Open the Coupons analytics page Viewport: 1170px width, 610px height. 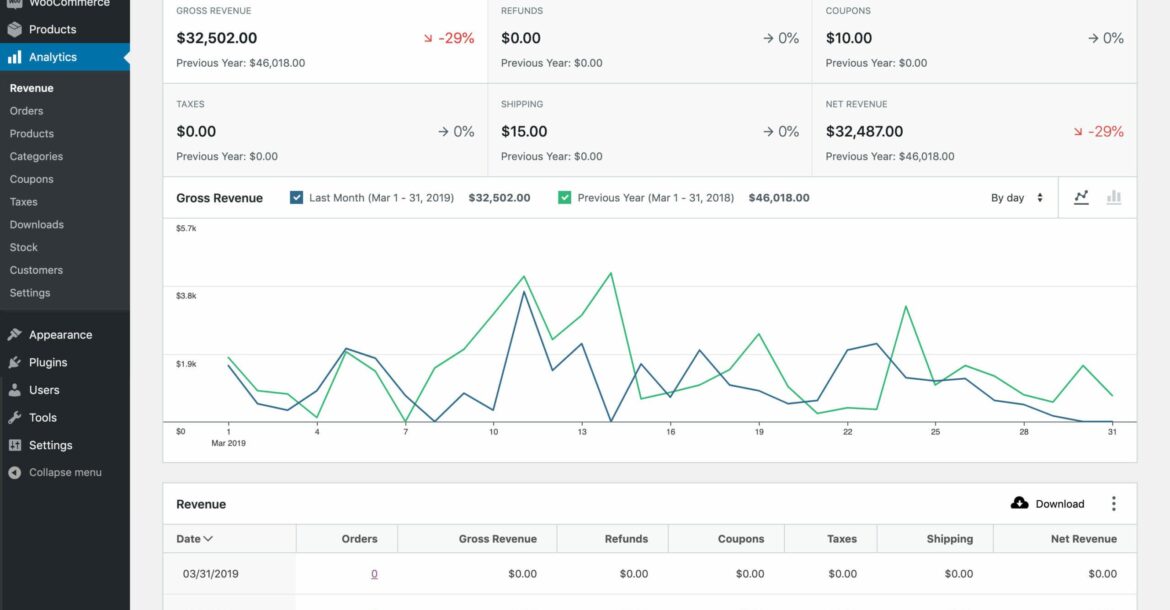[31, 178]
